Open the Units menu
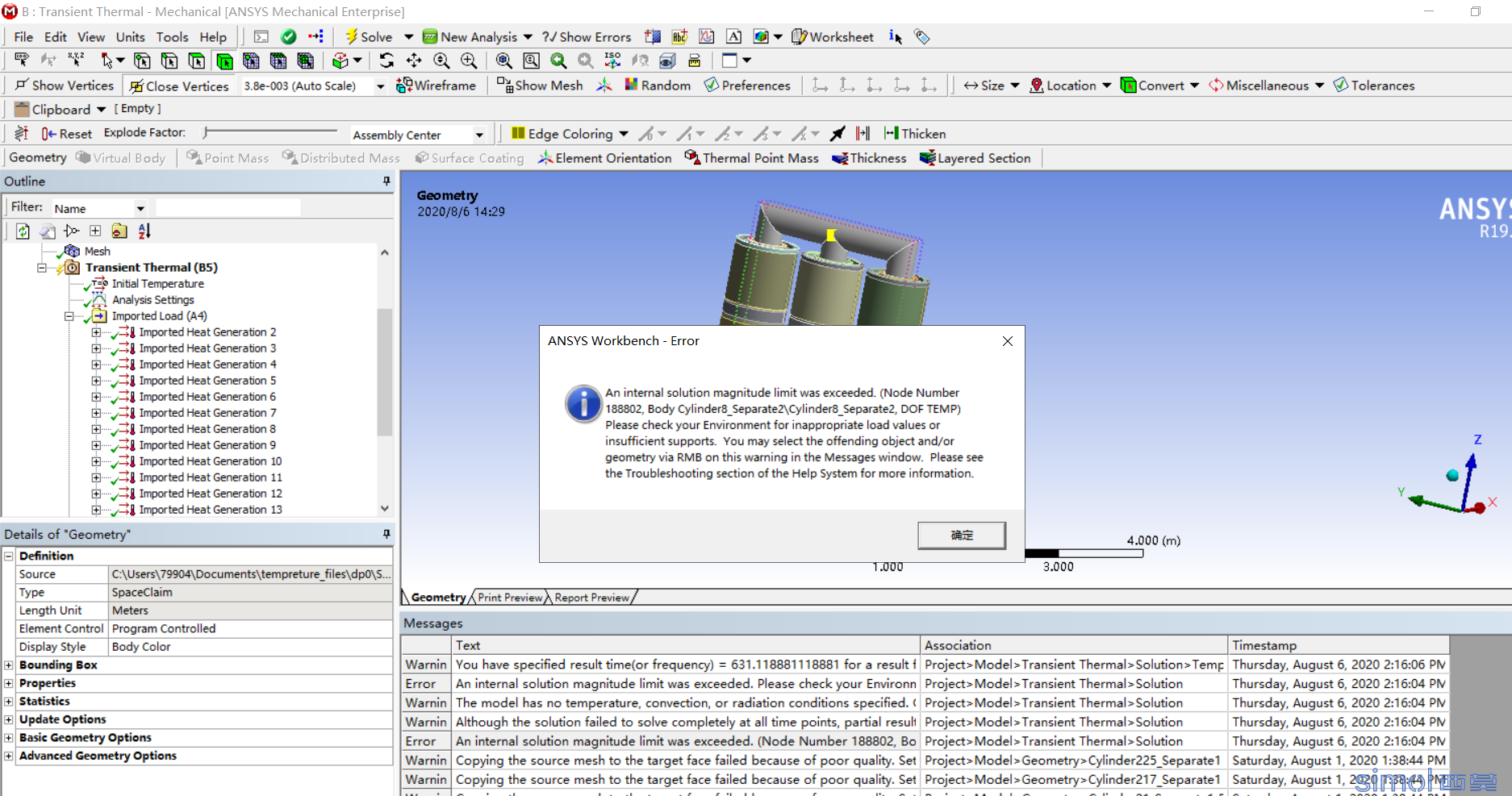This screenshot has height=796, width=1512. point(130,37)
